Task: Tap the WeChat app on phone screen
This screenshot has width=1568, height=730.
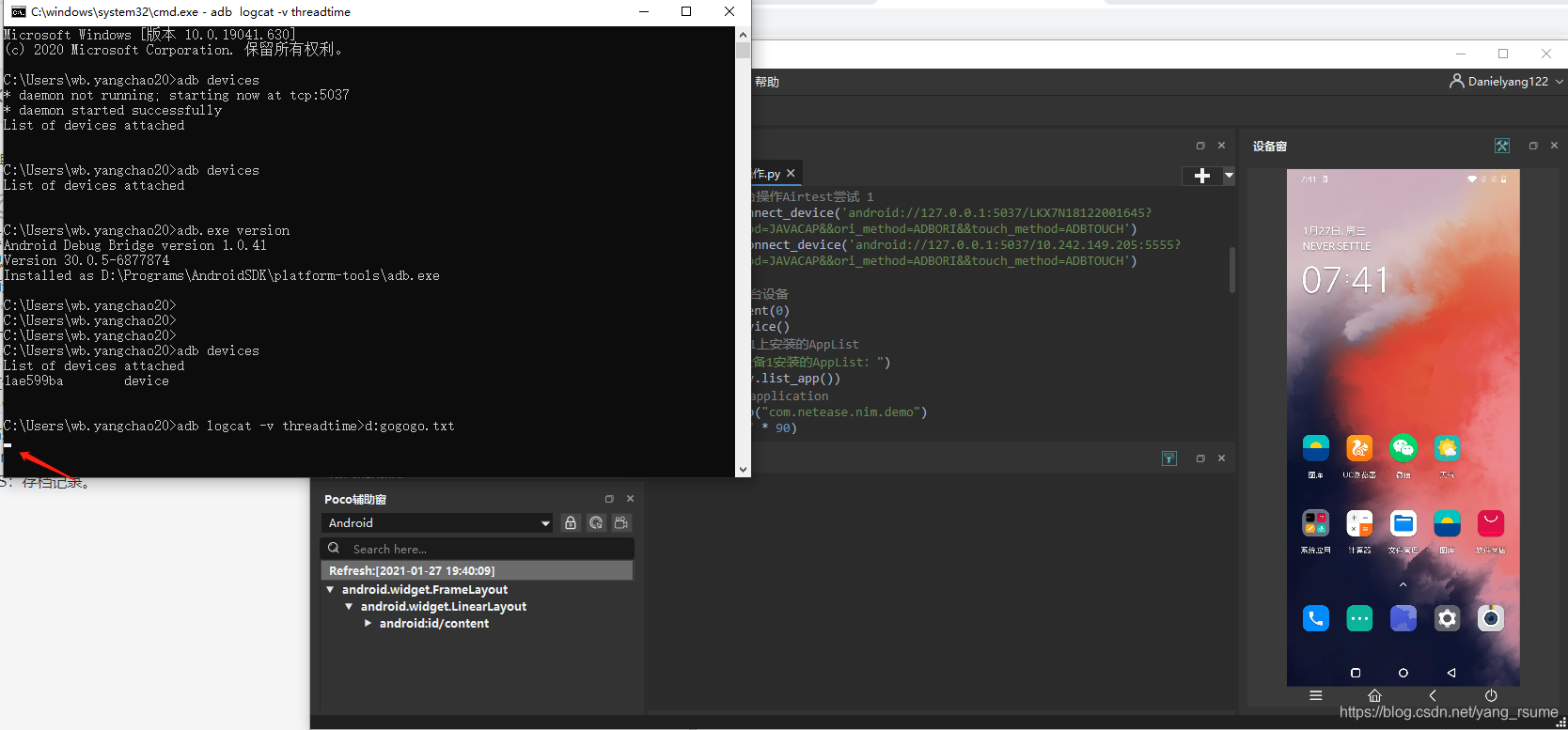Action: point(1403,448)
